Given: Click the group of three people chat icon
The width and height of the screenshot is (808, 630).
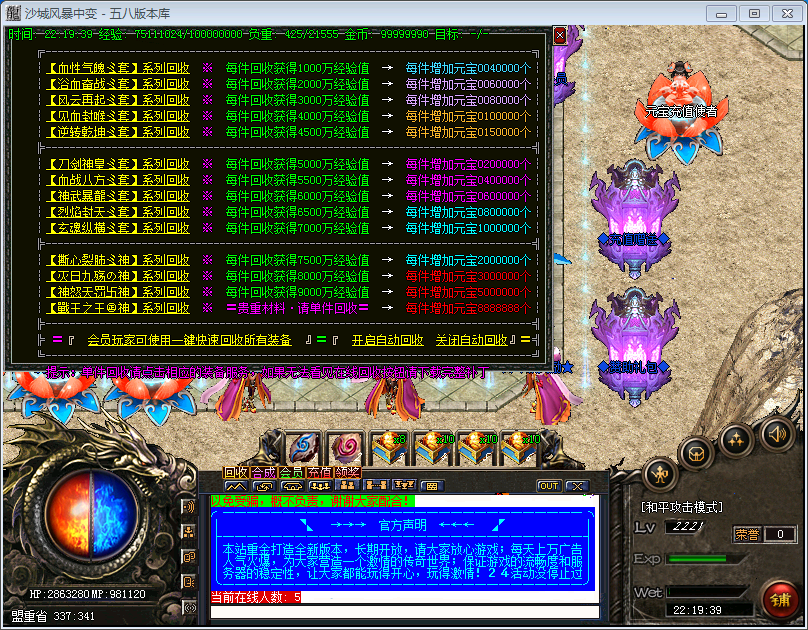Looking at the screenshot, I should click(x=319, y=486).
